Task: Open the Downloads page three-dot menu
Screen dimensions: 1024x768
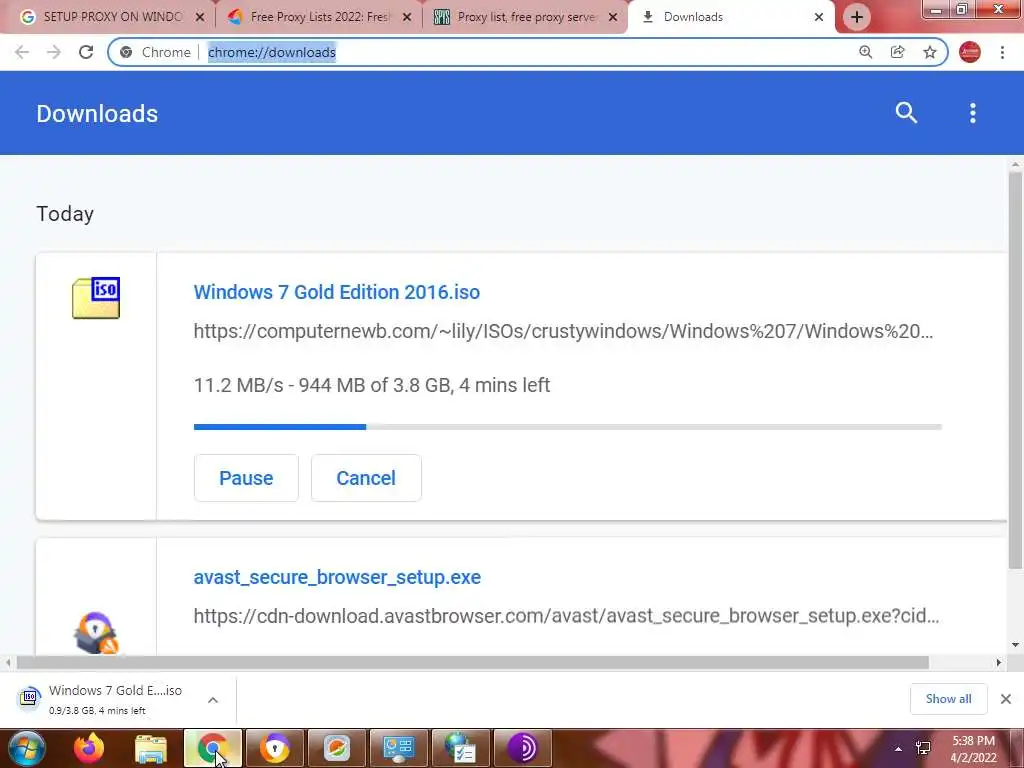Action: pyautogui.click(x=972, y=113)
